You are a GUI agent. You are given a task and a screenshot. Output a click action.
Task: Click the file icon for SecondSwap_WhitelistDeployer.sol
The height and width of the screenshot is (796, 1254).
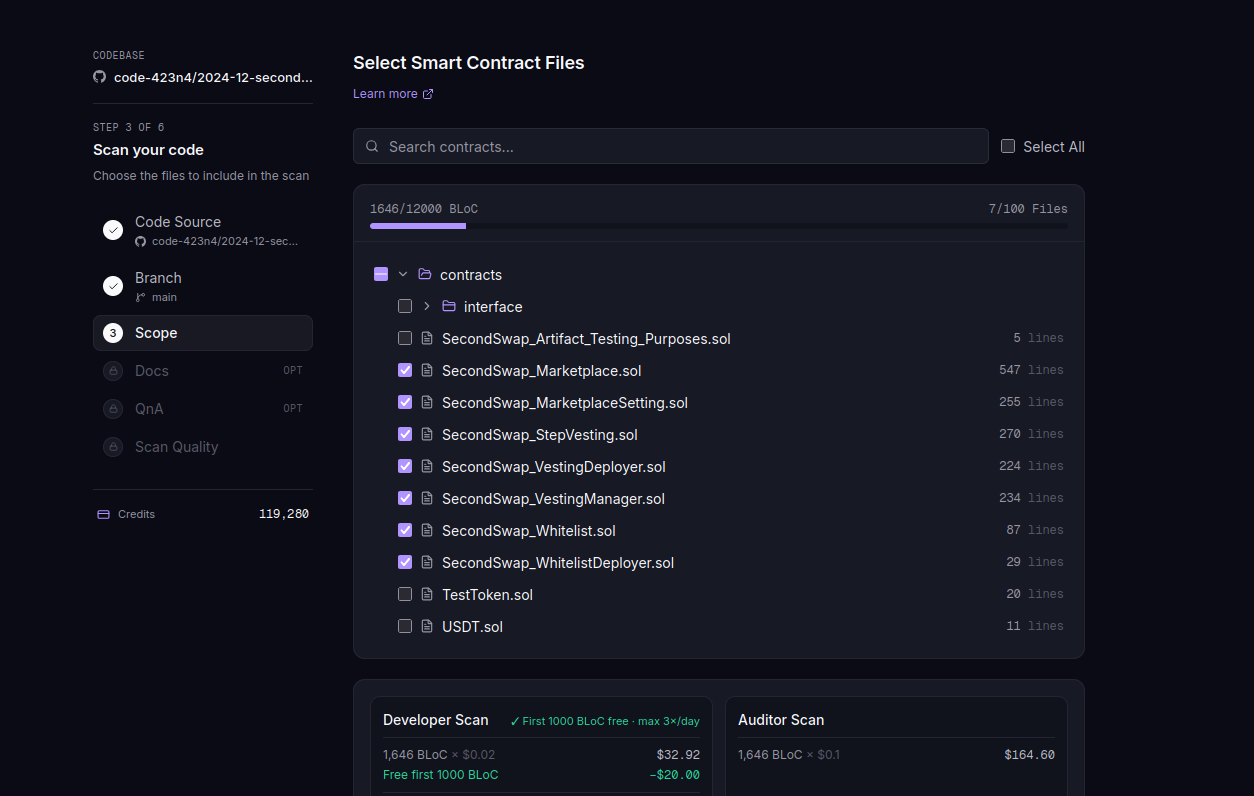(x=427, y=562)
